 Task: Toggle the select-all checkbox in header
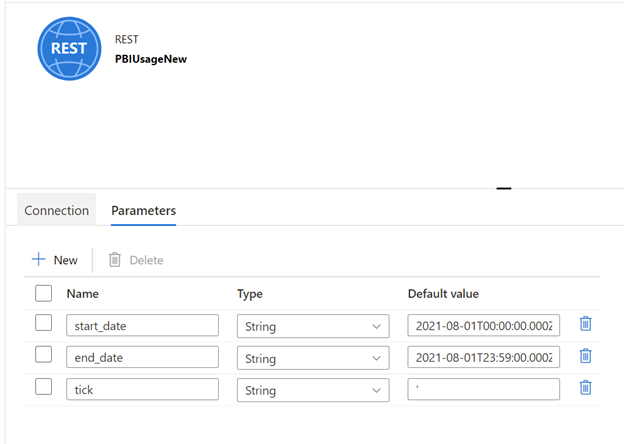pyautogui.click(x=43, y=294)
